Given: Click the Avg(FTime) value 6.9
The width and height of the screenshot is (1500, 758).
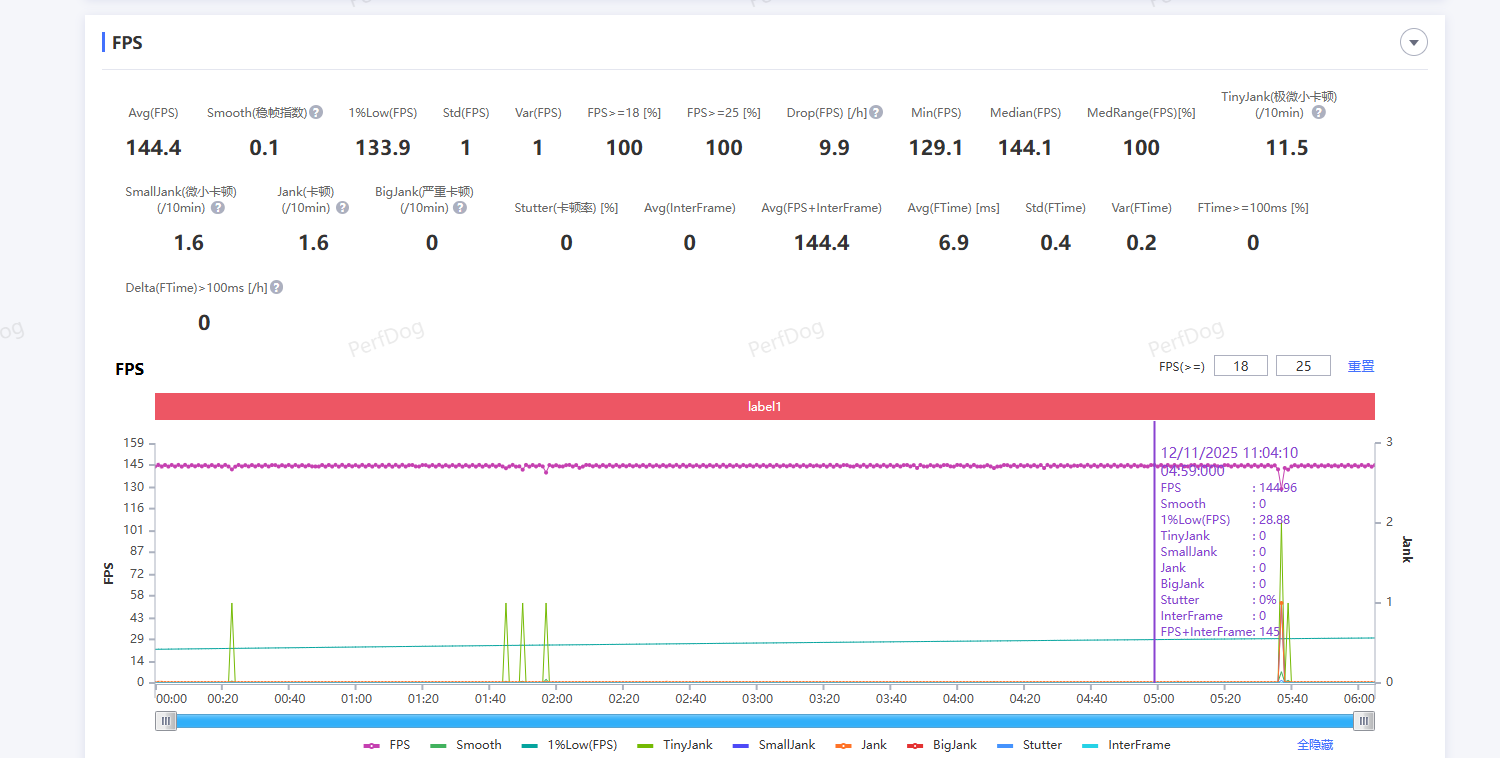Looking at the screenshot, I should point(954,243).
